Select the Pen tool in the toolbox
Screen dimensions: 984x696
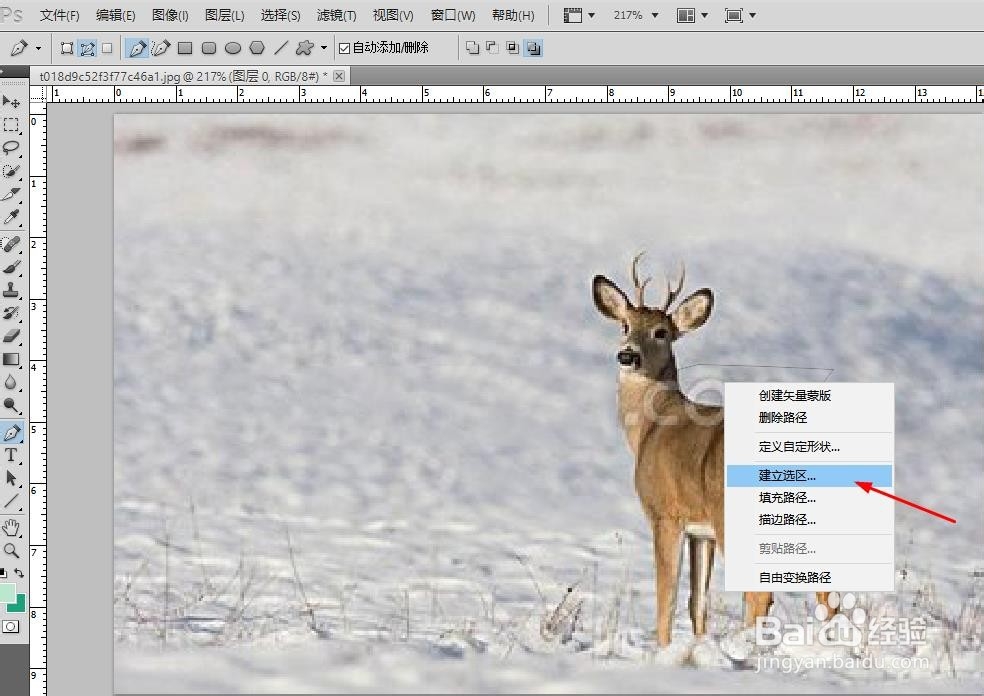[x=12, y=432]
